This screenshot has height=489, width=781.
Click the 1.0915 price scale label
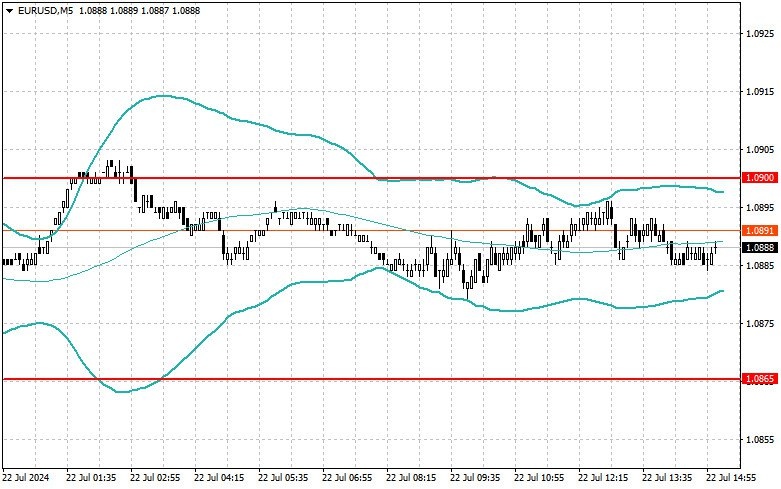[760, 92]
